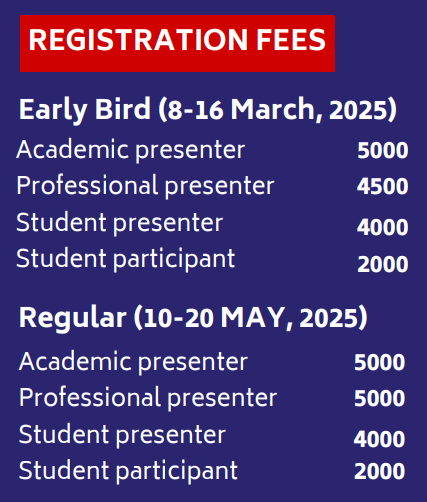Image resolution: width=427 pixels, height=502 pixels.
Task: Select the Early Bird Student participant label
Action: point(126,259)
